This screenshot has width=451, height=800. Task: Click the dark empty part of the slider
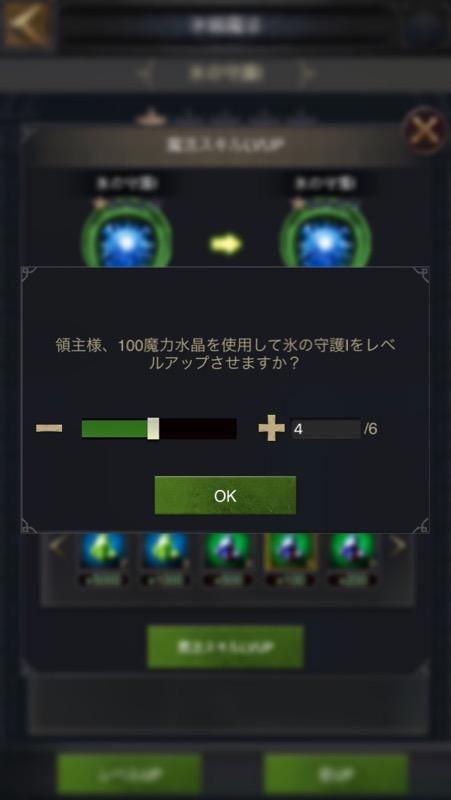pos(197,429)
